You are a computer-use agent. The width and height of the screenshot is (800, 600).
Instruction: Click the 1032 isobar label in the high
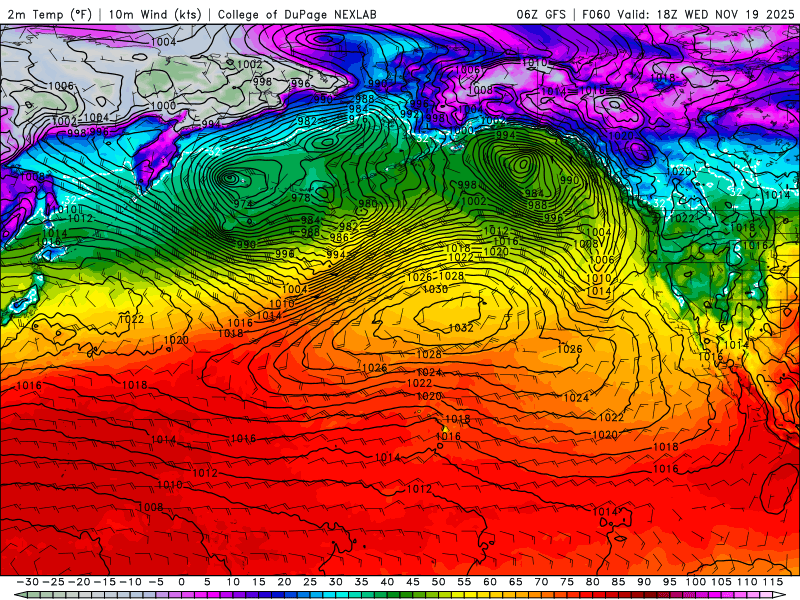(x=461, y=328)
